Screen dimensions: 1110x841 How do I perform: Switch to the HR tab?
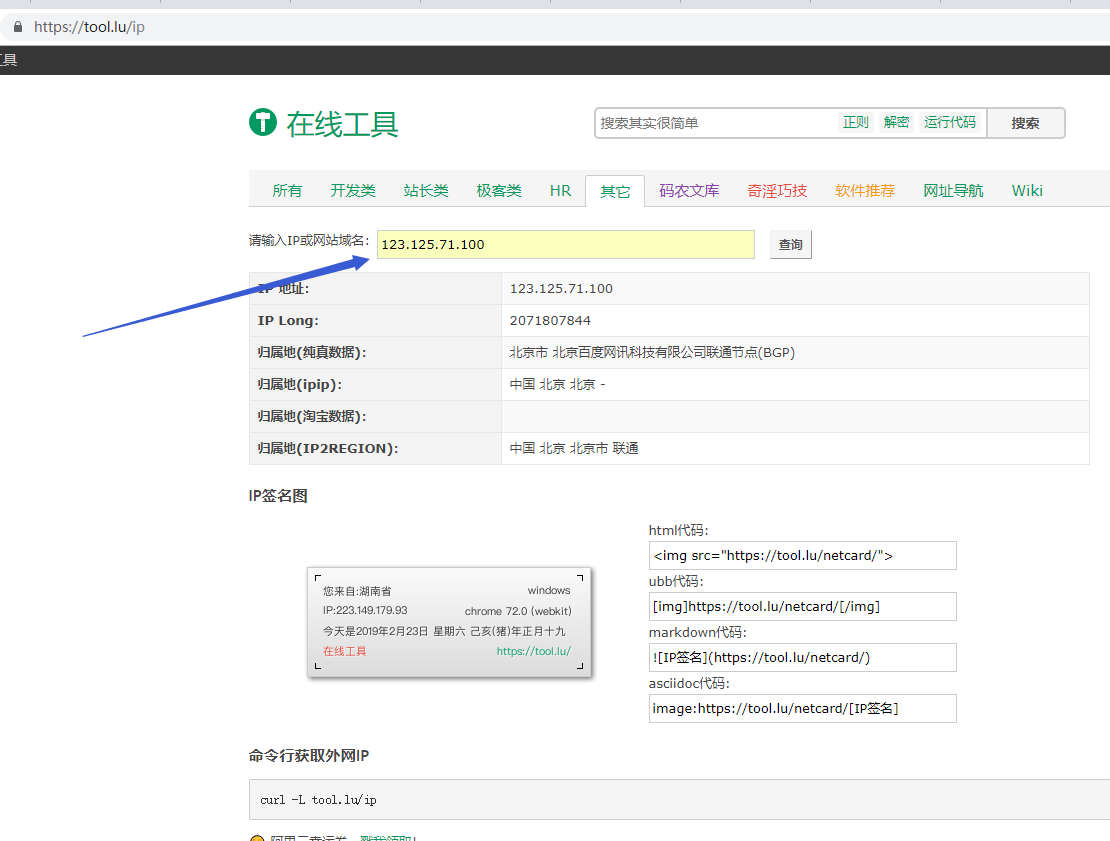560,191
